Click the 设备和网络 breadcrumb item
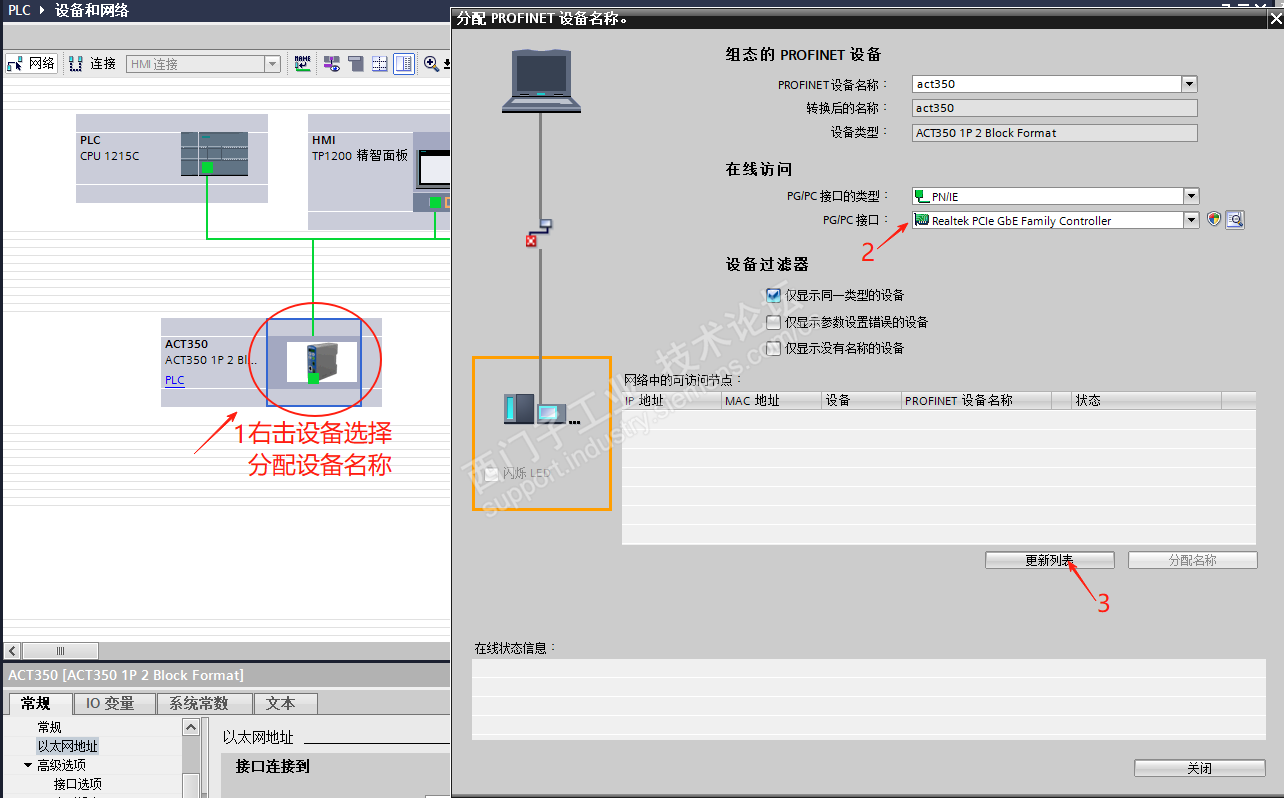 [x=92, y=11]
